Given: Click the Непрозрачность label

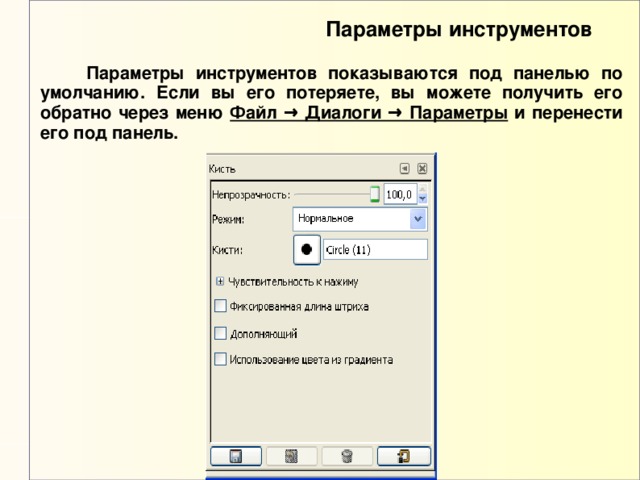Looking at the screenshot, I should point(251,195).
